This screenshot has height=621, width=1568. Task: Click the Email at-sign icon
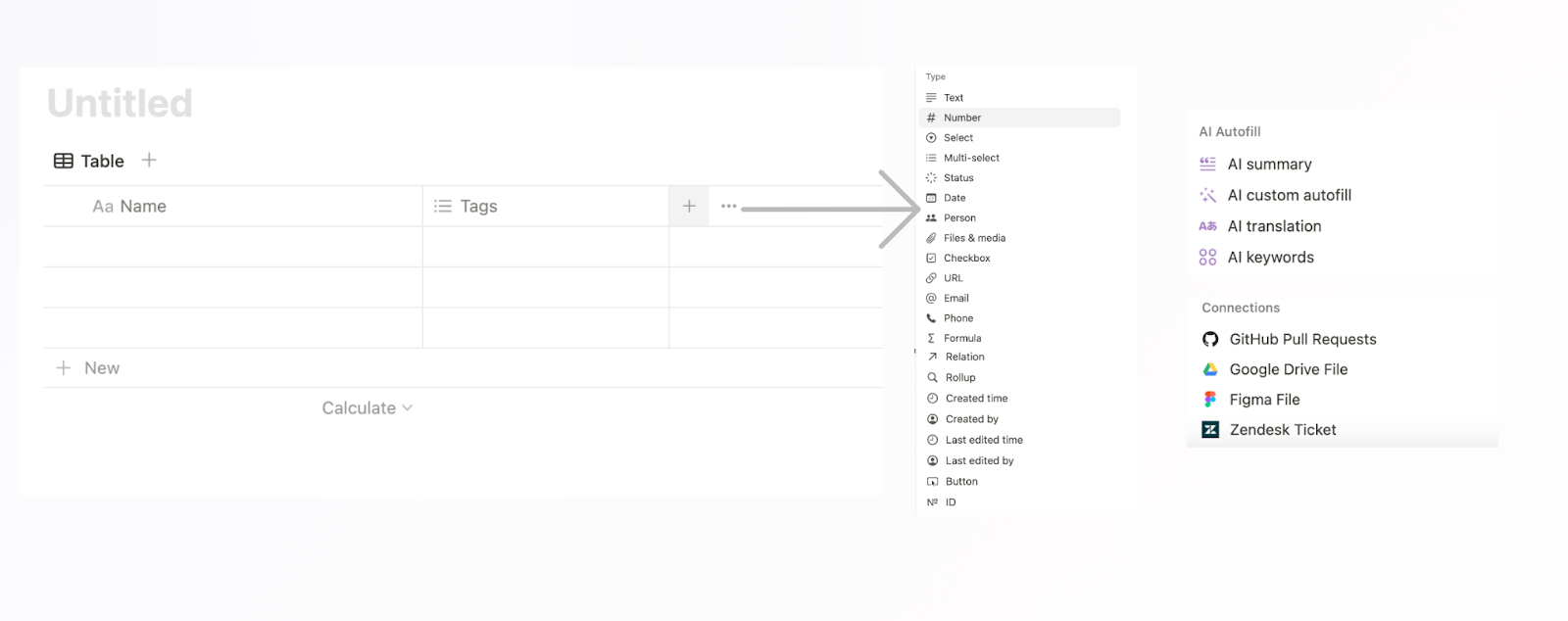click(931, 299)
